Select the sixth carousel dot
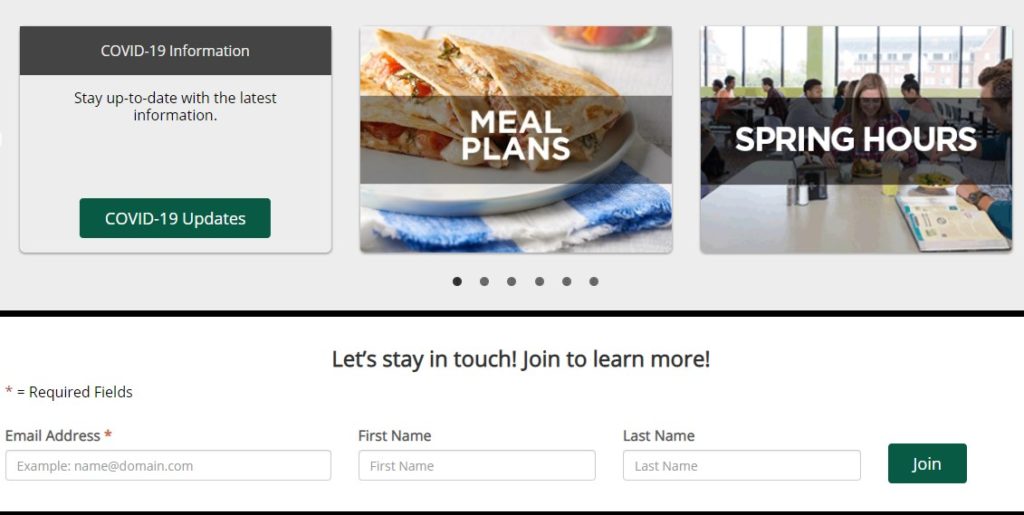 pyautogui.click(x=594, y=281)
